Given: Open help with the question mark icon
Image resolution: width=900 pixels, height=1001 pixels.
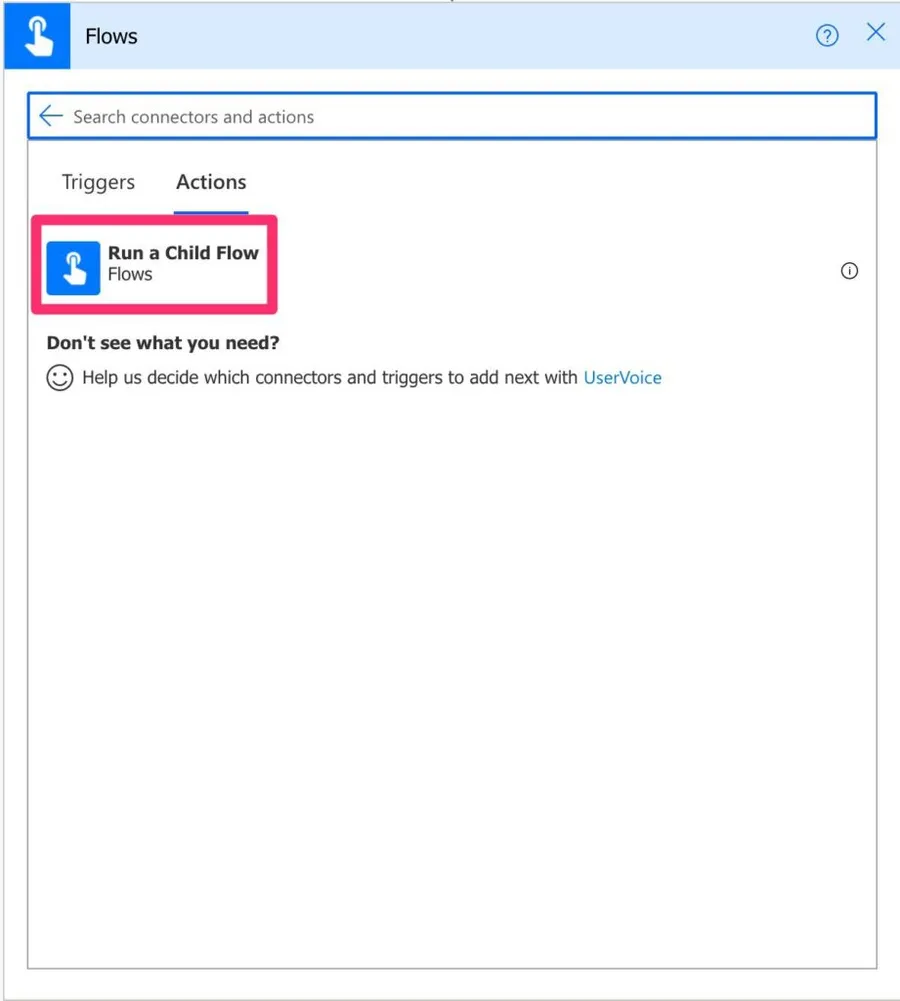Looking at the screenshot, I should click(x=827, y=37).
